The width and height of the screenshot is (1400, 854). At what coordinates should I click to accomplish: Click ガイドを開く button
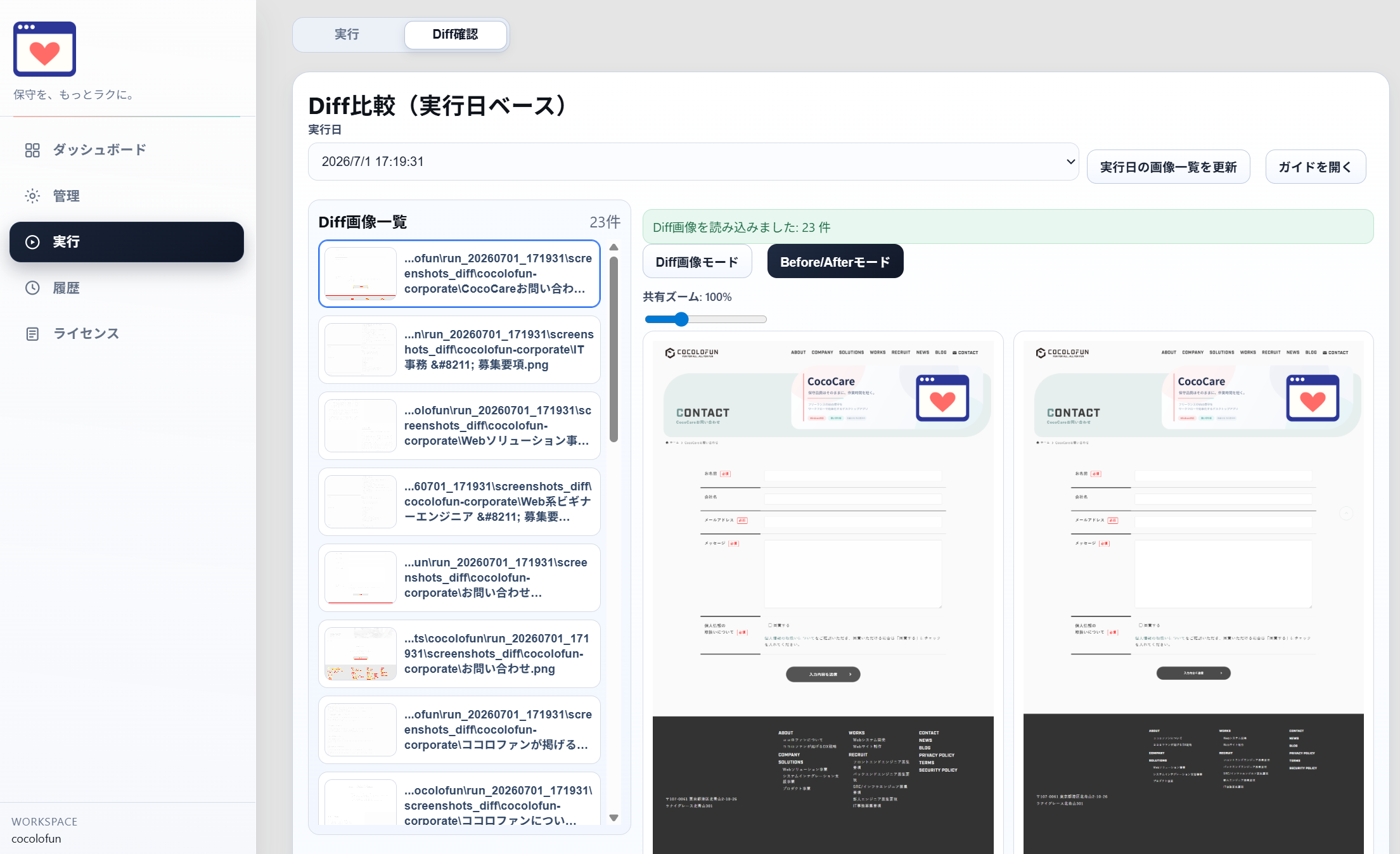pos(1315,167)
